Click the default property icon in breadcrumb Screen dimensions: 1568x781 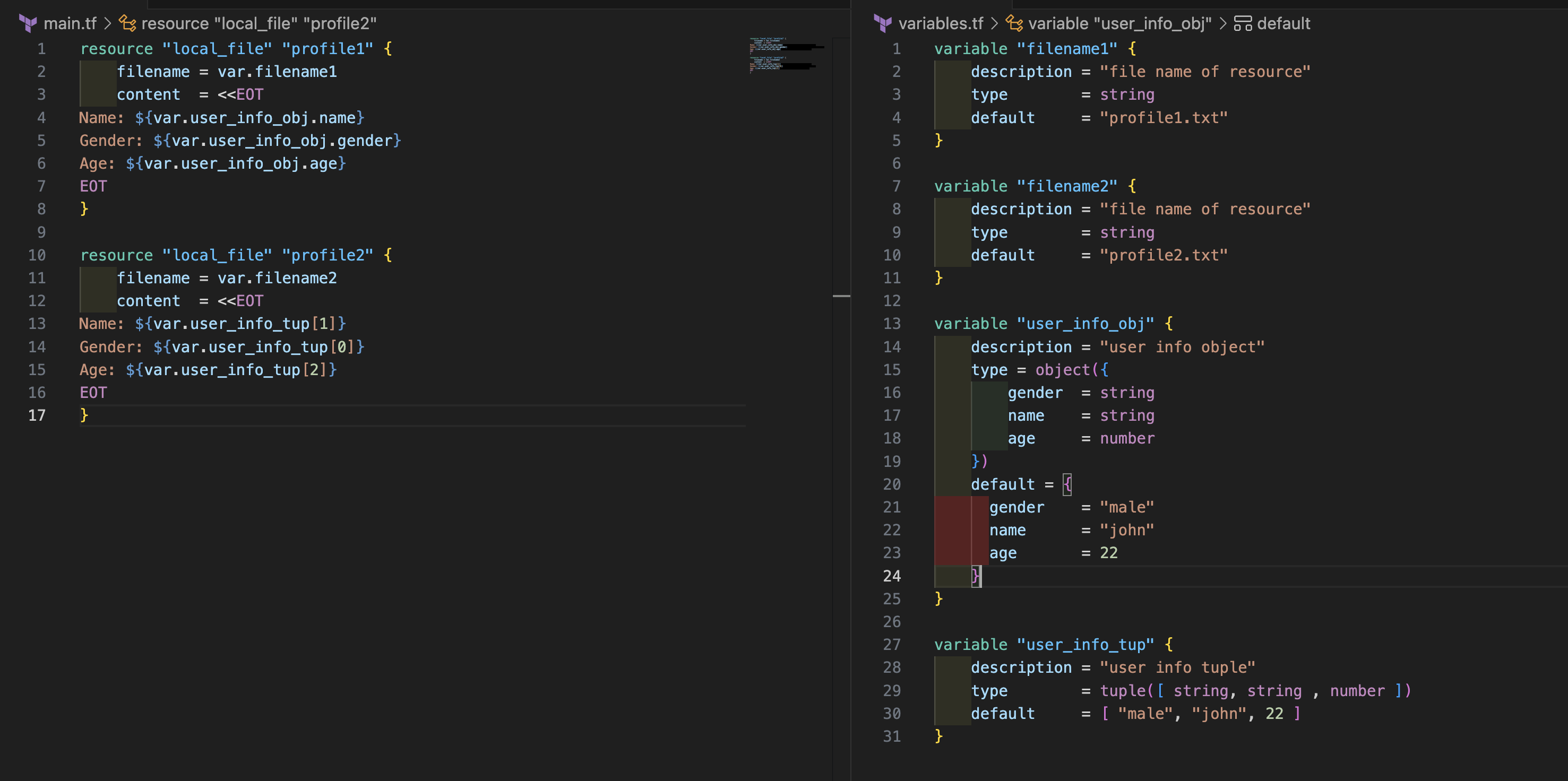click(x=1242, y=23)
